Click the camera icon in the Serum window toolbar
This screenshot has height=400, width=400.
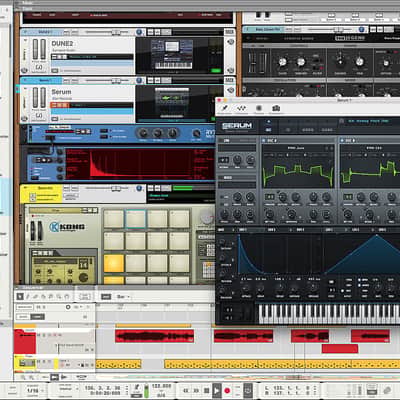coord(276,108)
